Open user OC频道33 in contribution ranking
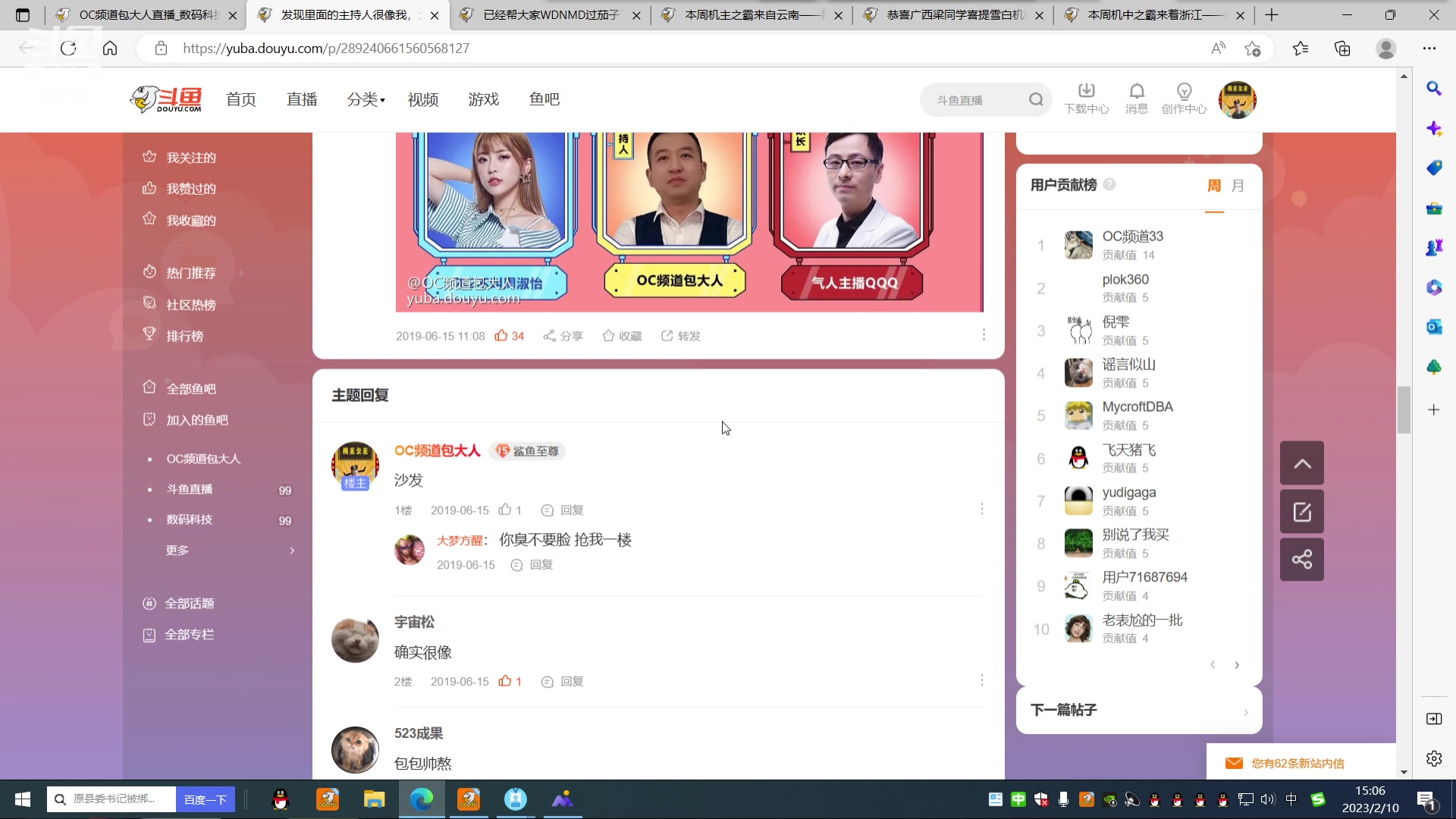1456x819 pixels. point(1132,237)
